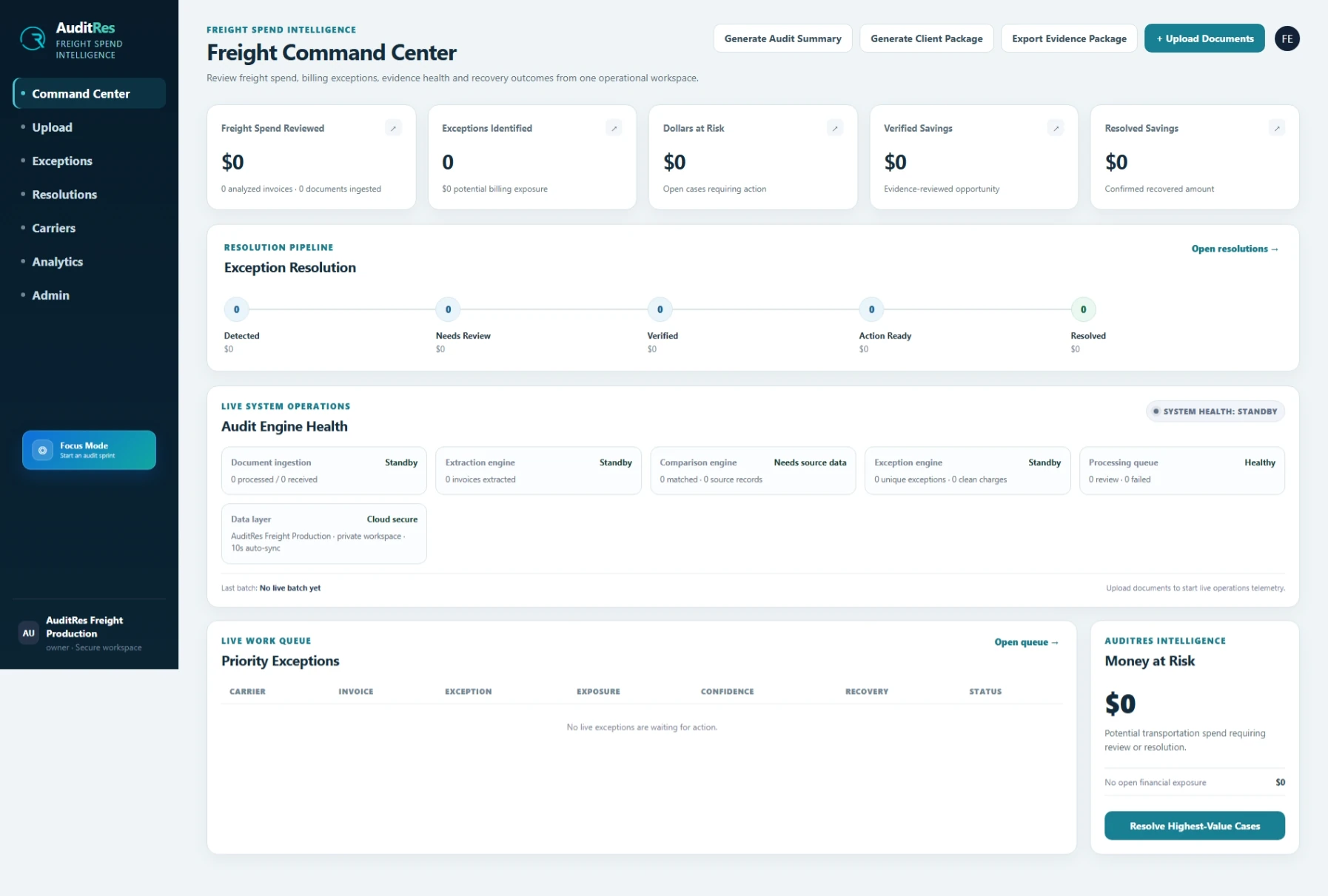This screenshot has width=1328, height=896.
Task: Open the Data layer health card
Action: (324, 533)
